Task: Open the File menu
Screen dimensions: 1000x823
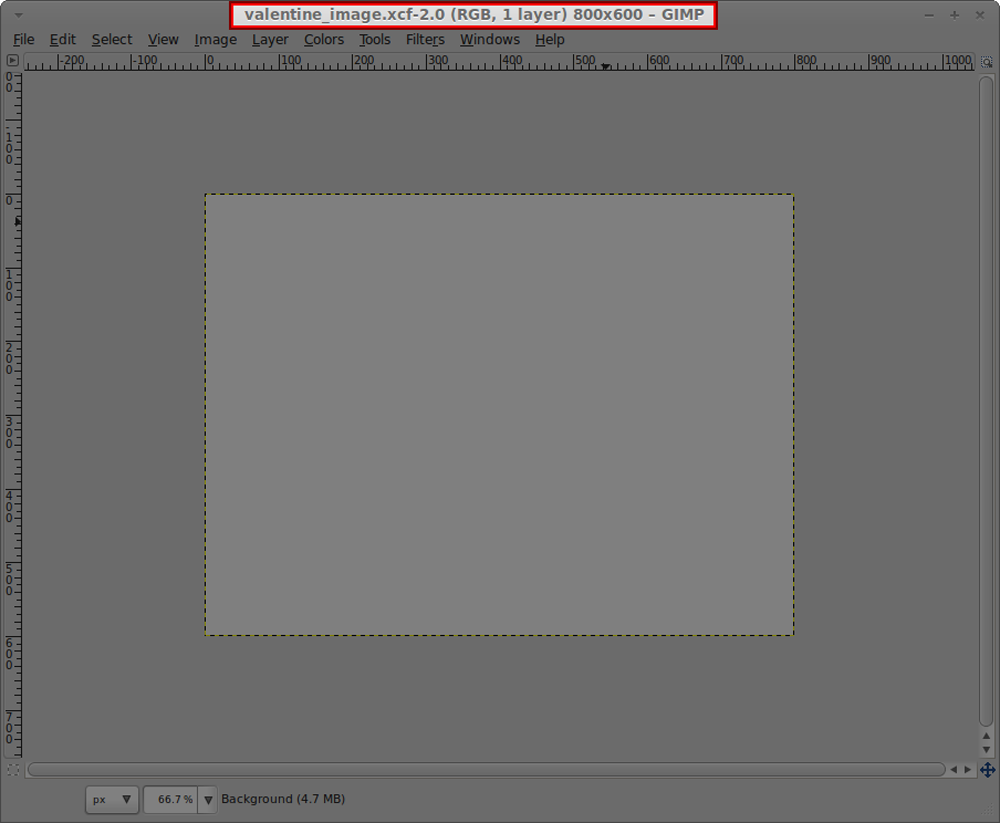Action: click(x=23, y=39)
